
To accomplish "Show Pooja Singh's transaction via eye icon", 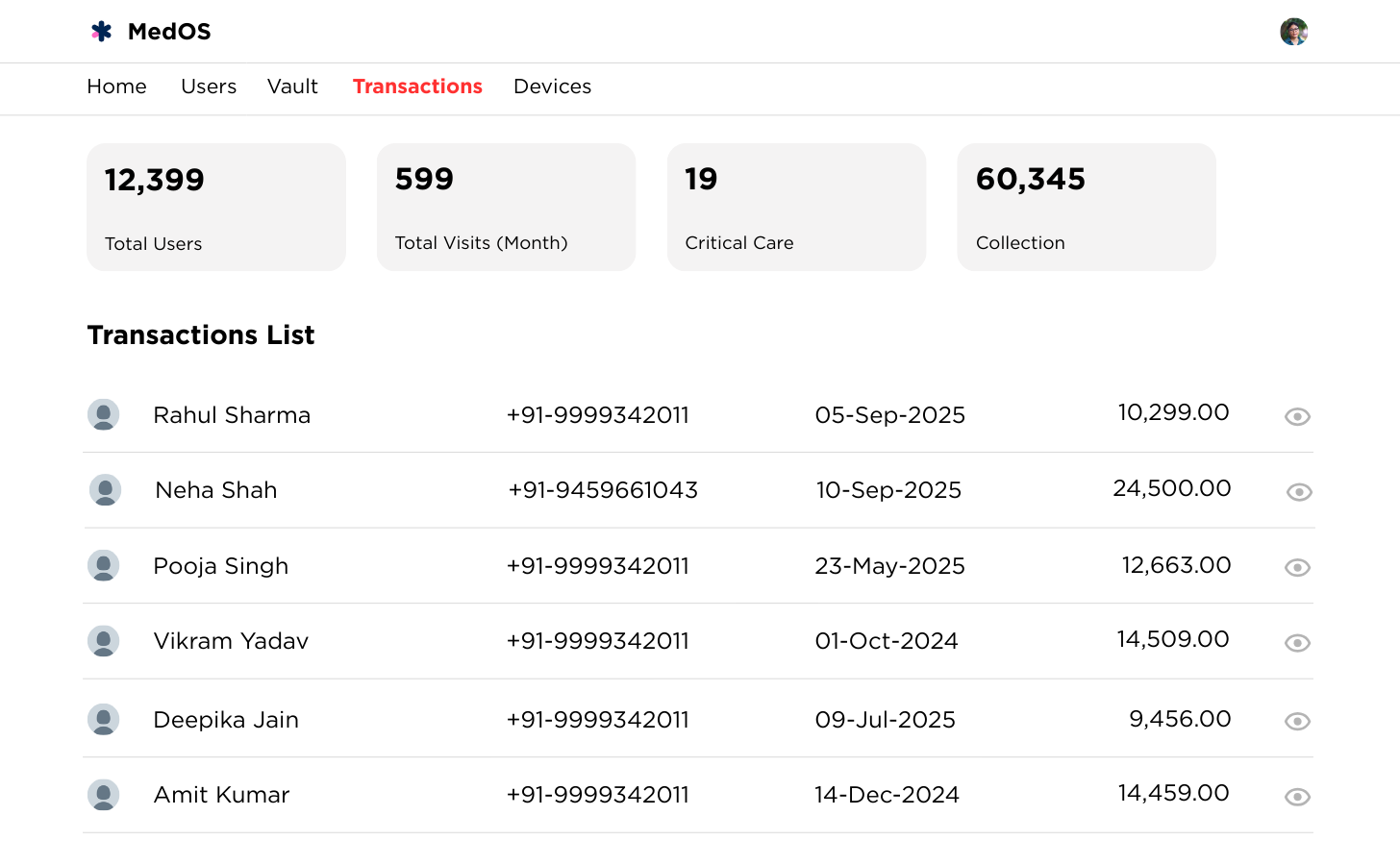I will coord(1297,568).
